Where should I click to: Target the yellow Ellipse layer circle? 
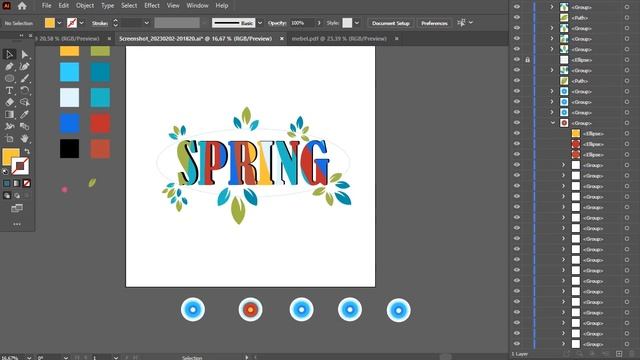(627, 133)
